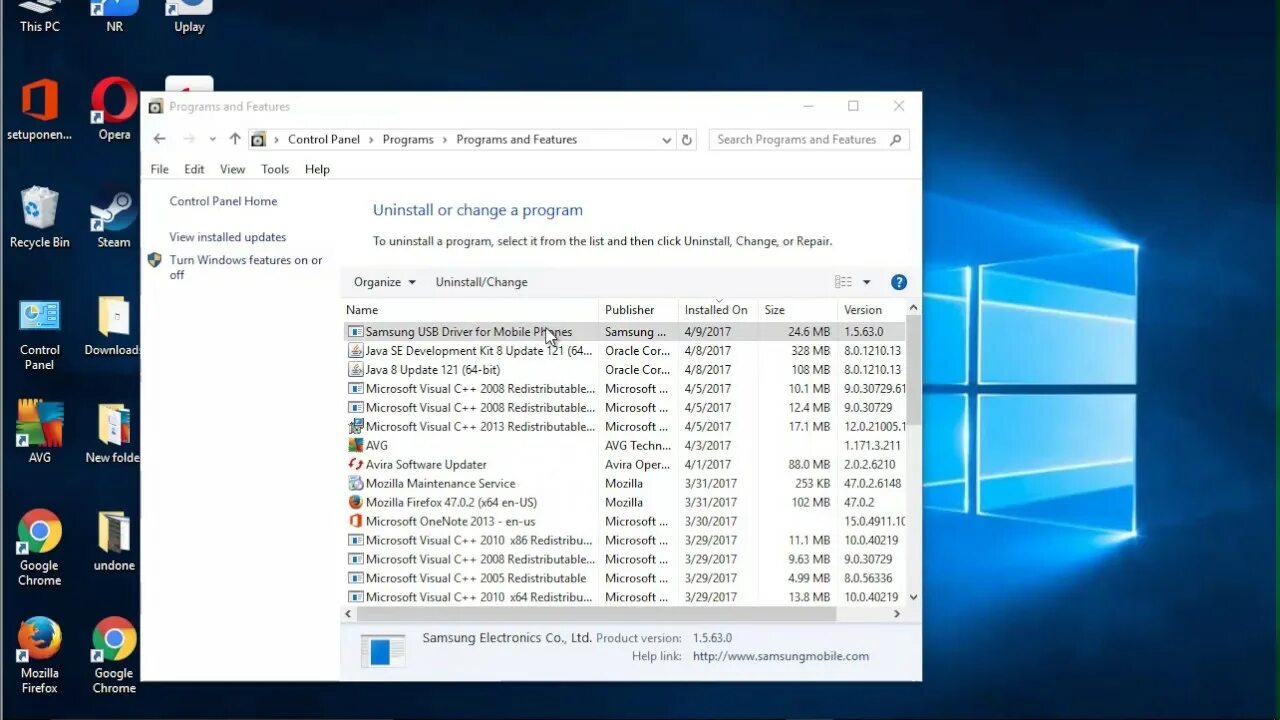Open the samsungmobile.com help link
This screenshot has height=720, width=1280.
pyautogui.click(x=780, y=656)
